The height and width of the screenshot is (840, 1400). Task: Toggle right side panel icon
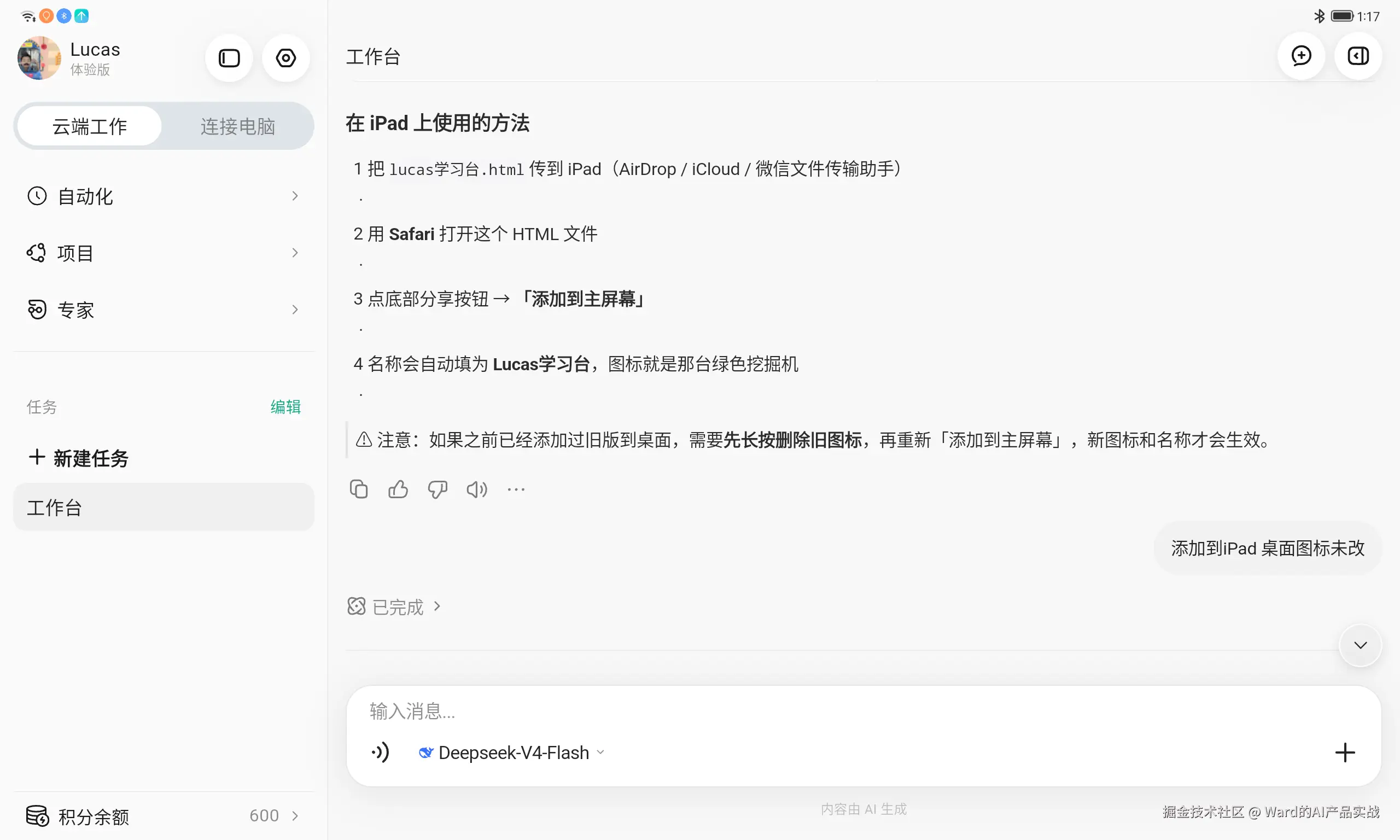[1358, 56]
